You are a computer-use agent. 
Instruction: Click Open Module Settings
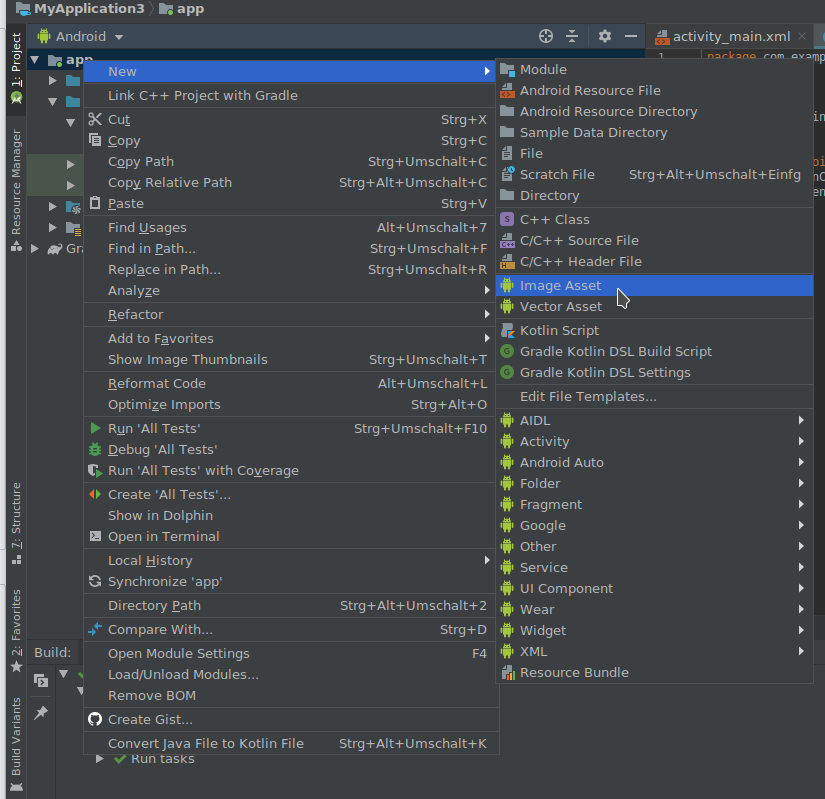[178, 654]
